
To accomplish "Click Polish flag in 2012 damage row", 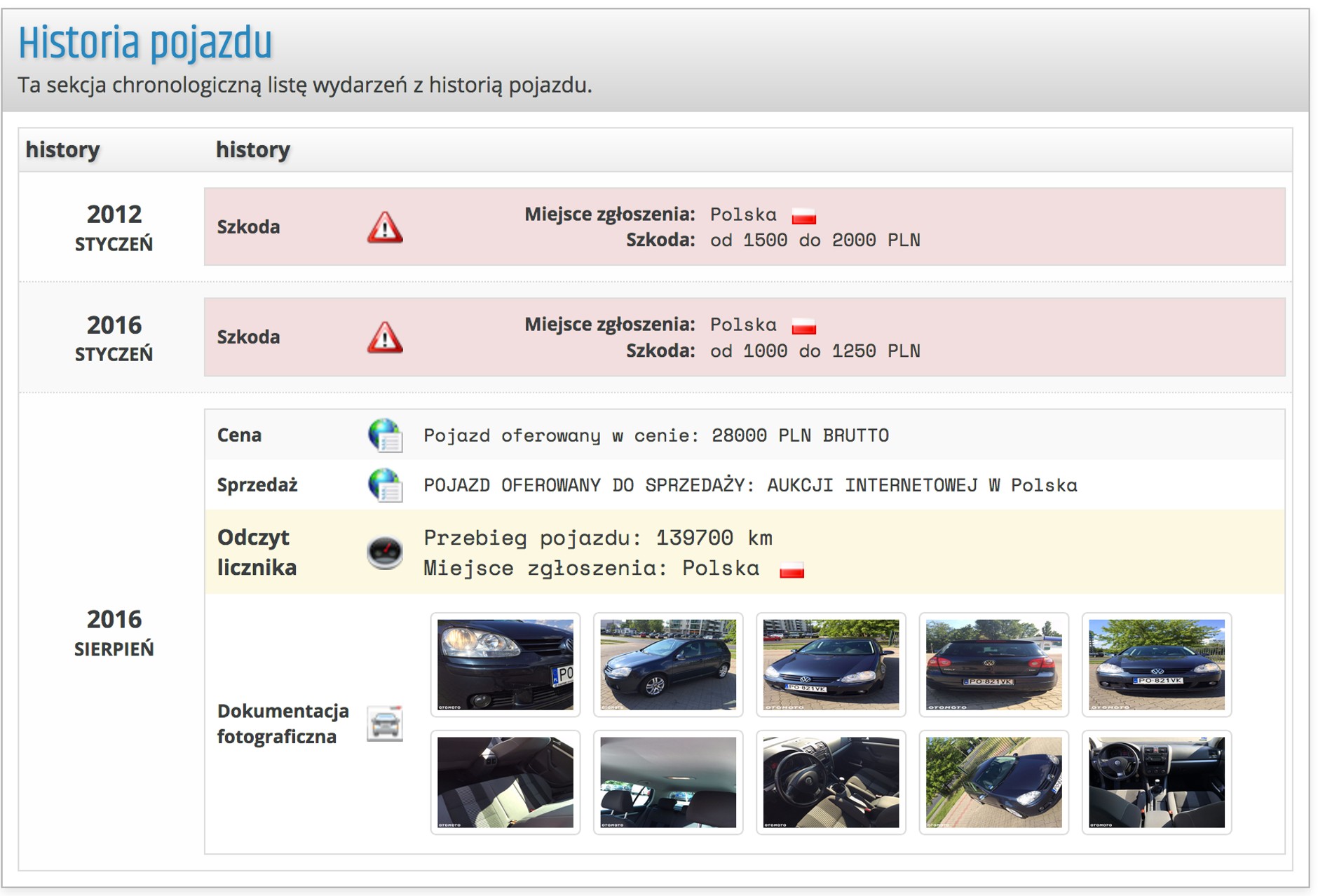I will click(804, 215).
